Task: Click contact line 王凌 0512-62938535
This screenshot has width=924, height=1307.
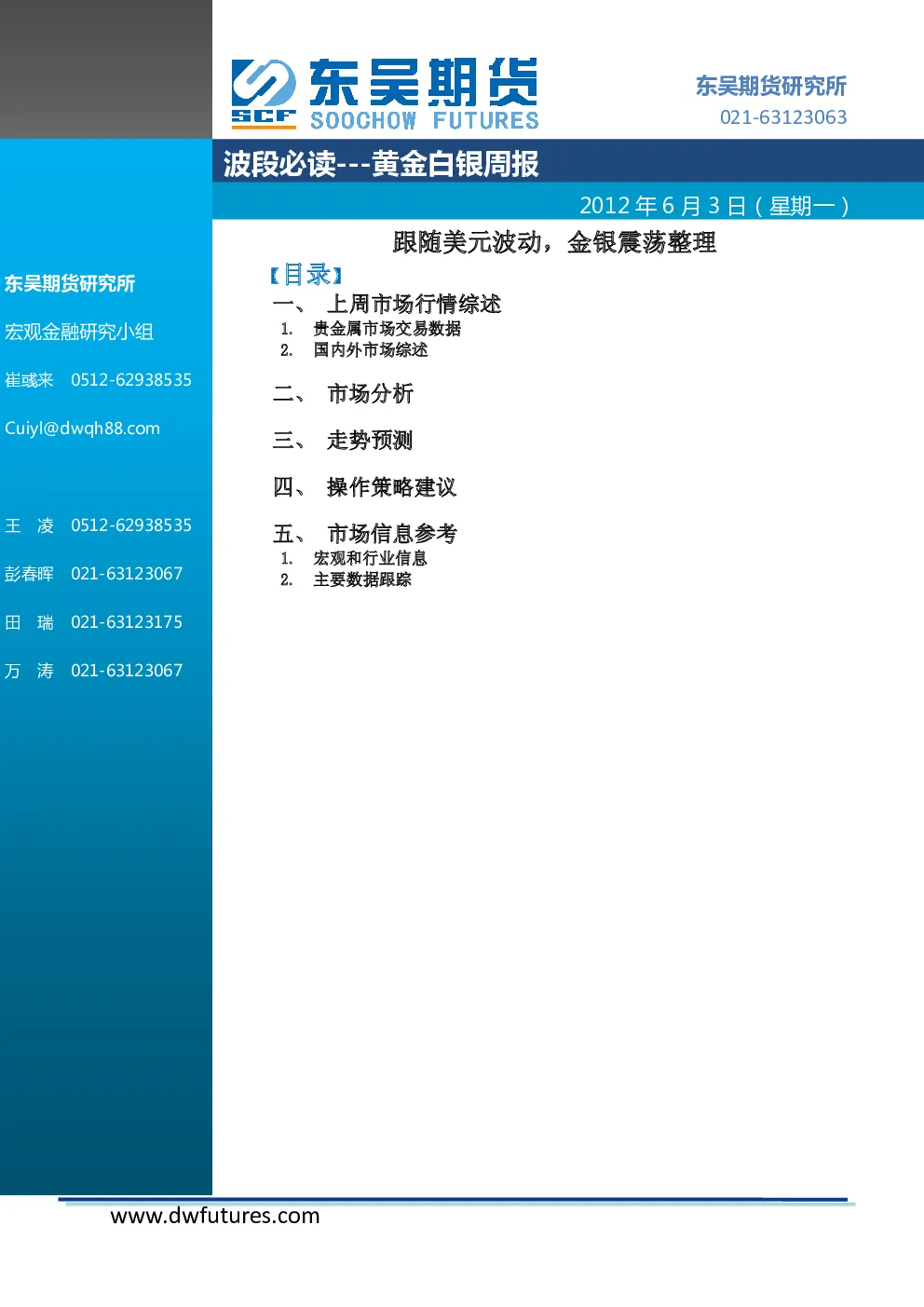Action: pyautogui.click(x=98, y=525)
